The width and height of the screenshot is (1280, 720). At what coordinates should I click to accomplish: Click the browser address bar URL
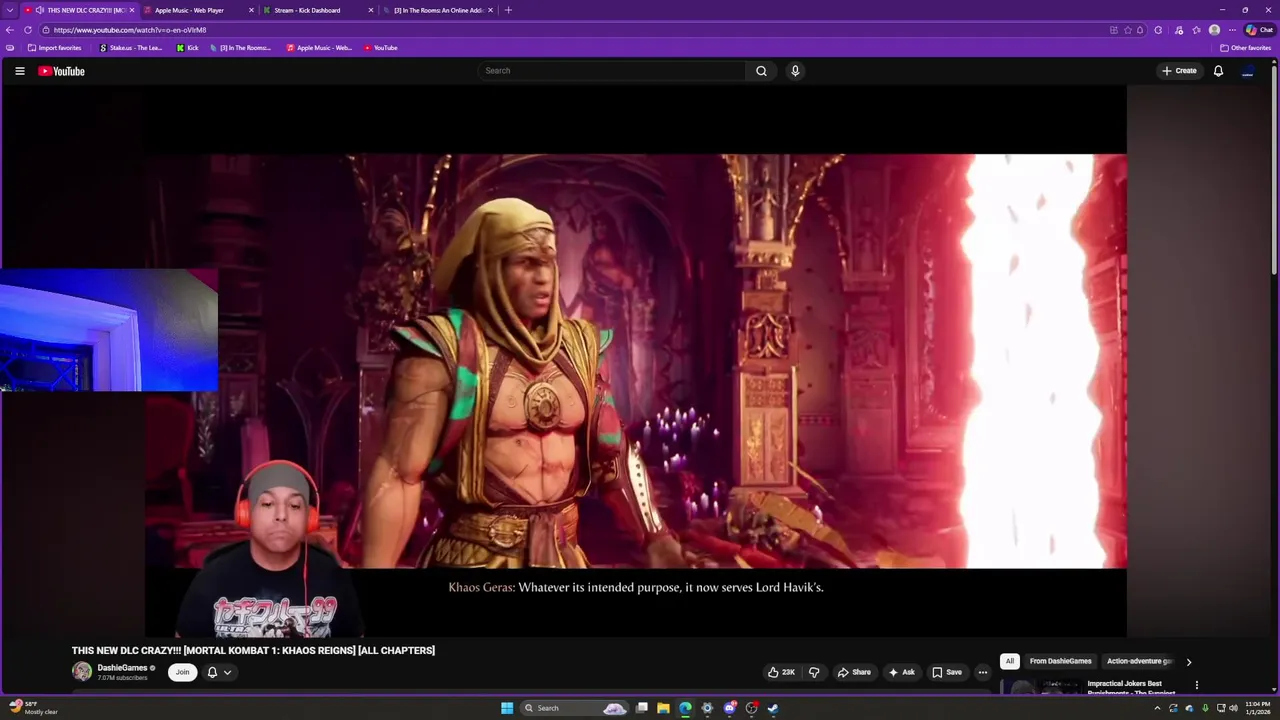(130, 30)
